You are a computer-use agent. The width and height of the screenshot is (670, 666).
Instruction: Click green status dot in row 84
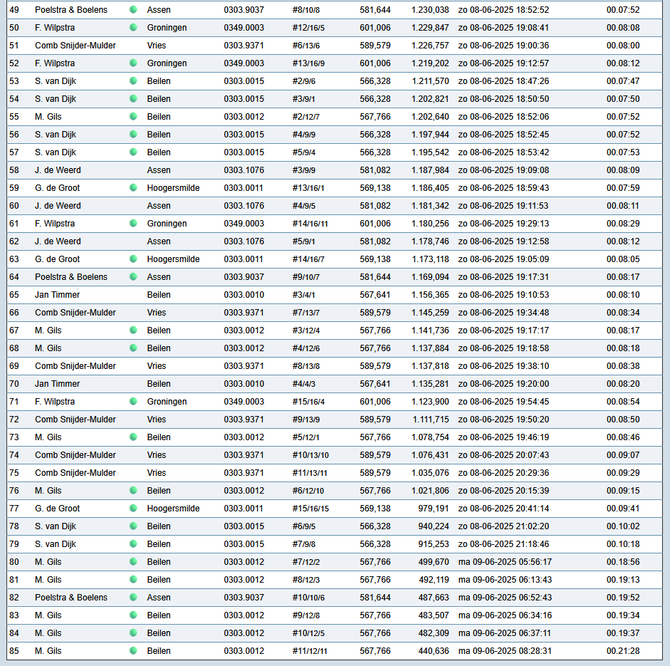pos(133,633)
